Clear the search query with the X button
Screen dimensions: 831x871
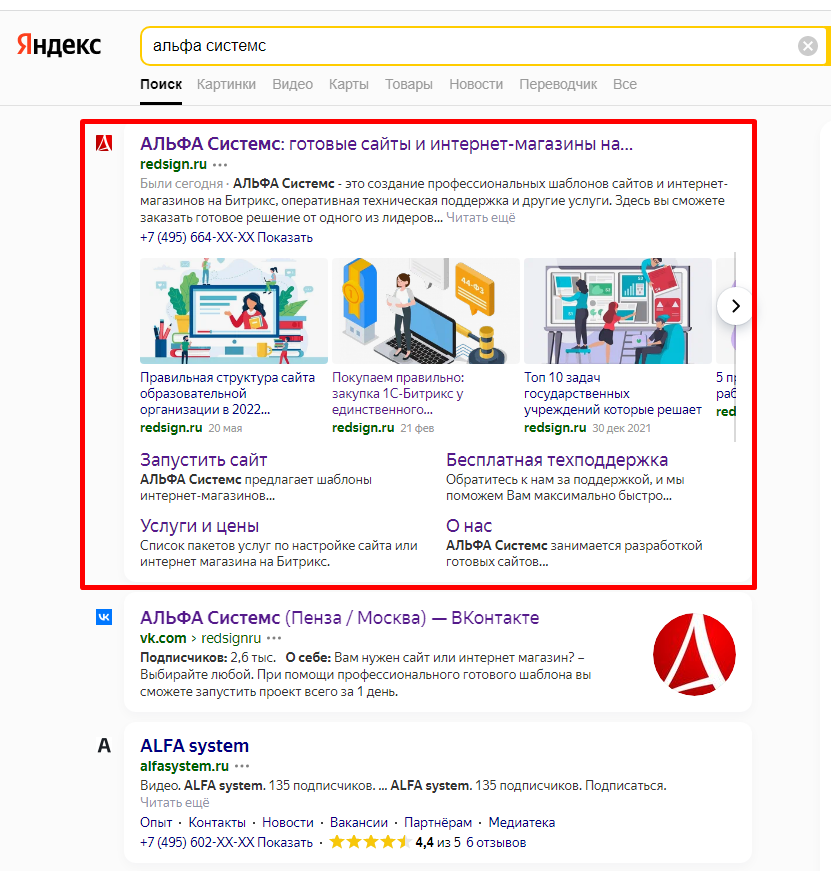tap(808, 46)
